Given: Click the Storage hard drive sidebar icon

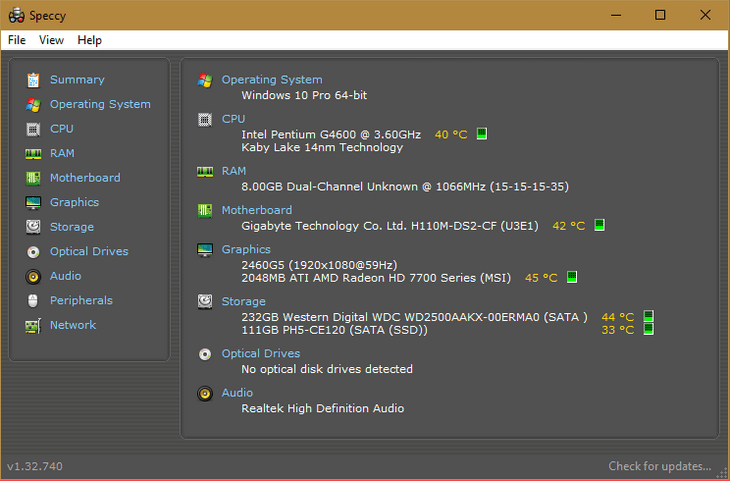Looking at the screenshot, I should (33, 227).
